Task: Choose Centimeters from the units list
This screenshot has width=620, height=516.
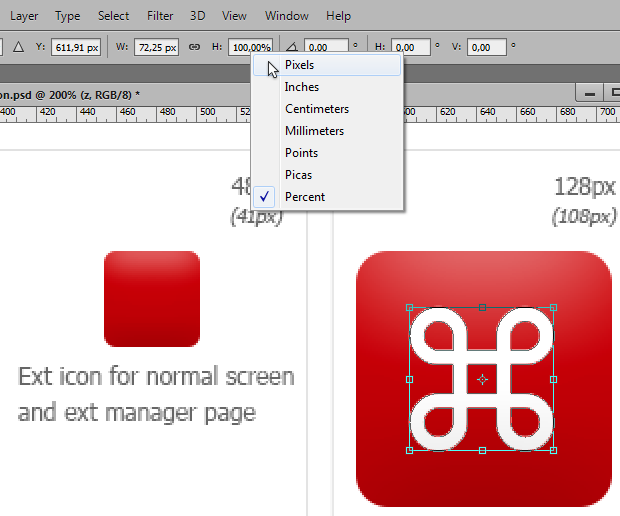Action: click(x=327, y=109)
